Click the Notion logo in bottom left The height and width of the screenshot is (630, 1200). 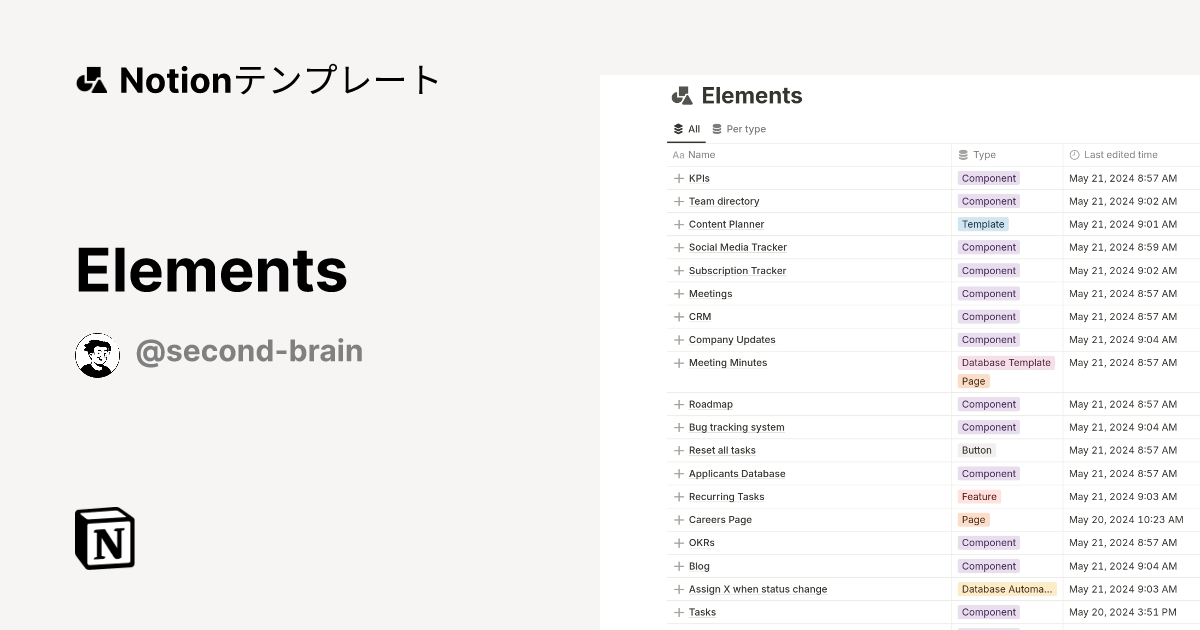104,538
